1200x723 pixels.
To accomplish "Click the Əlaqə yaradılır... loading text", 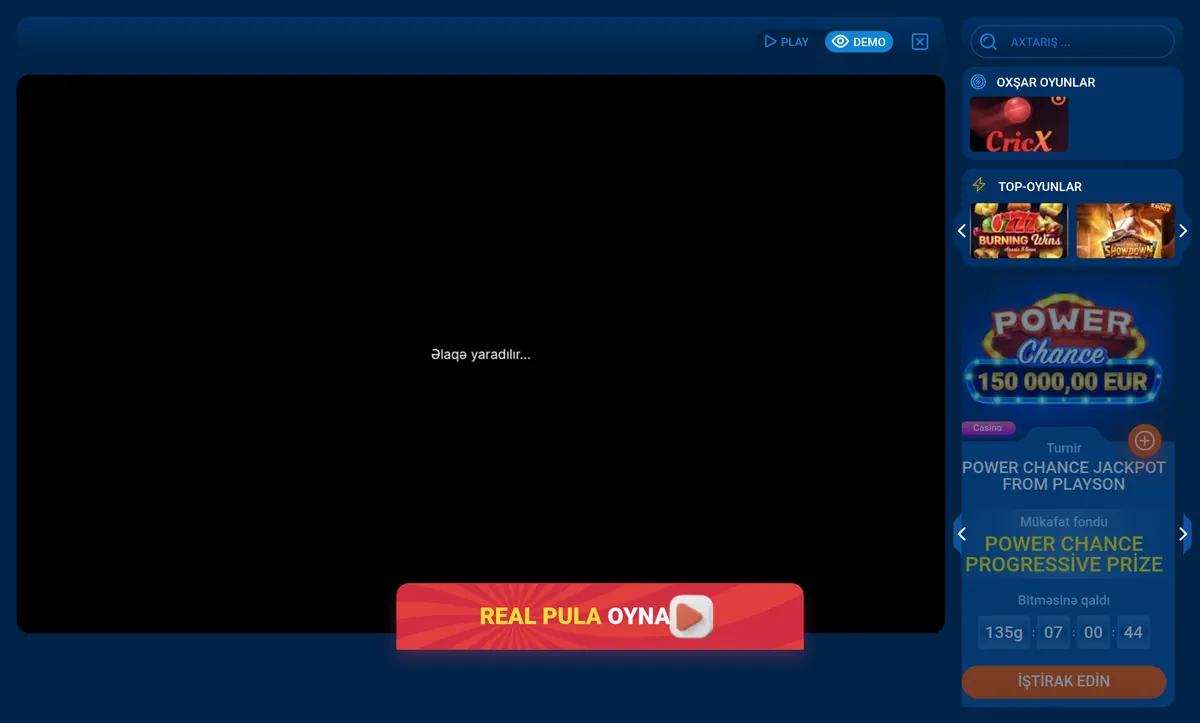I will click(481, 355).
